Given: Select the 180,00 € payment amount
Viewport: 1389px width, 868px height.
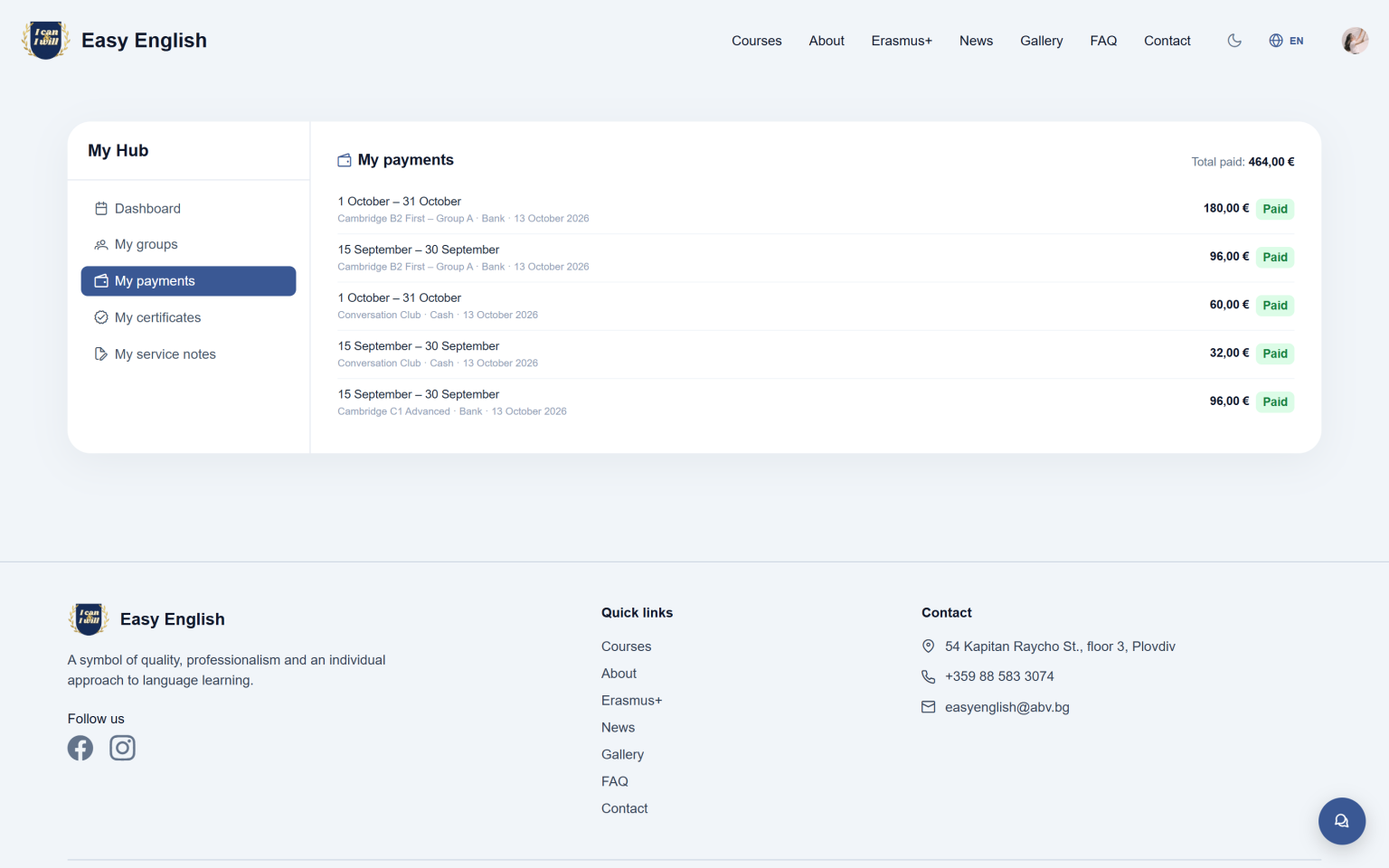Looking at the screenshot, I should point(1226,208).
